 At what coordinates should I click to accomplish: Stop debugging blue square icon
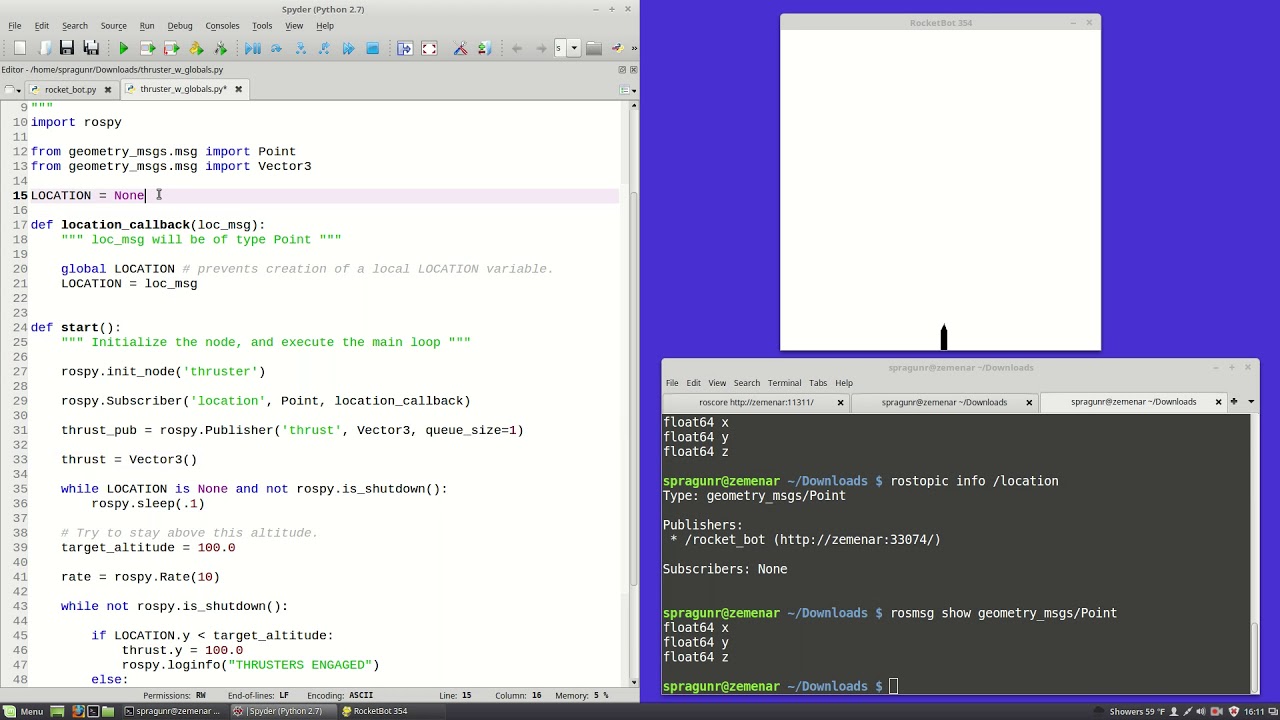tap(372, 48)
